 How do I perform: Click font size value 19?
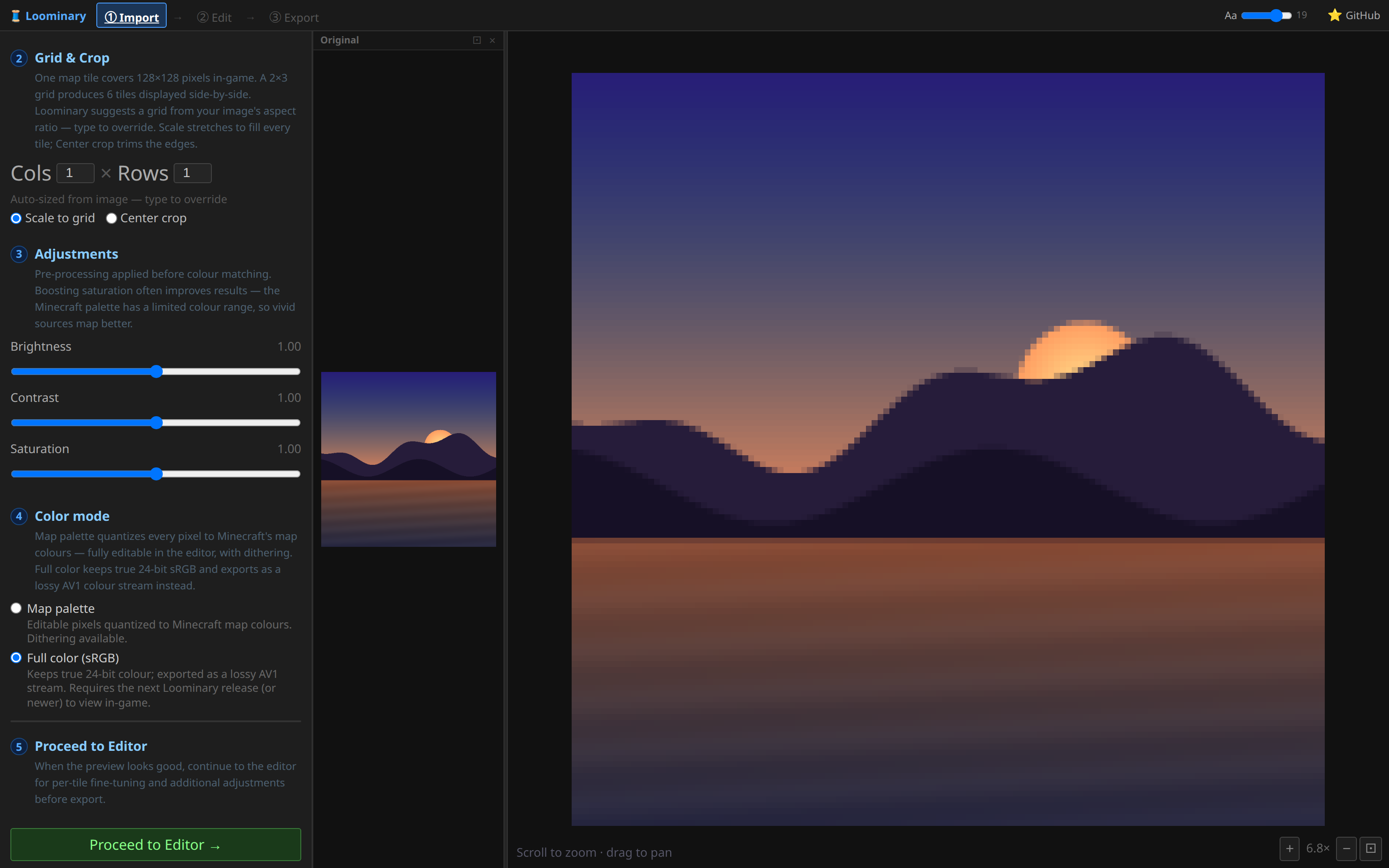[x=1301, y=16]
